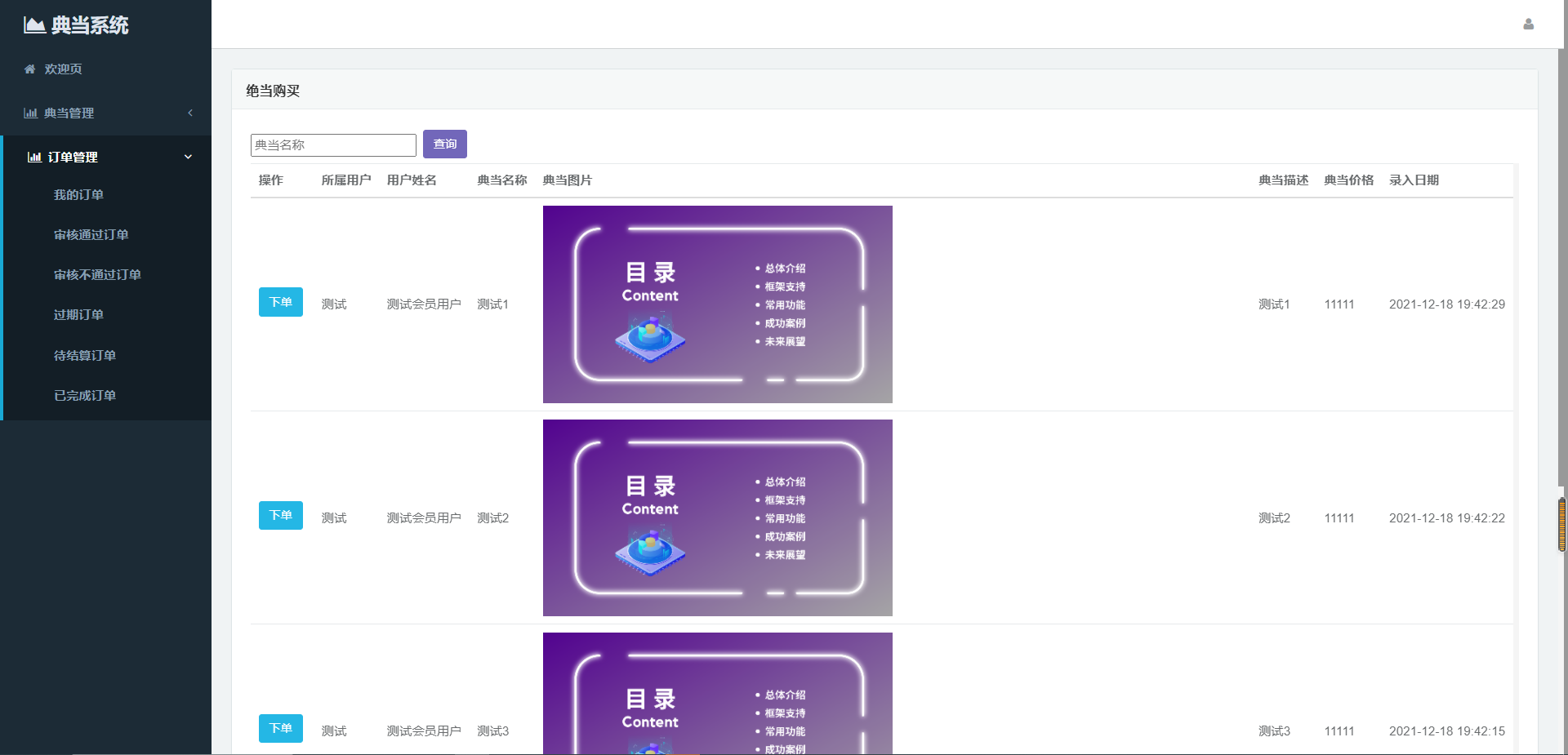This screenshot has width=1568, height=755.
Task: Open 过期订单 in the sidebar
Action: [x=78, y=315]
